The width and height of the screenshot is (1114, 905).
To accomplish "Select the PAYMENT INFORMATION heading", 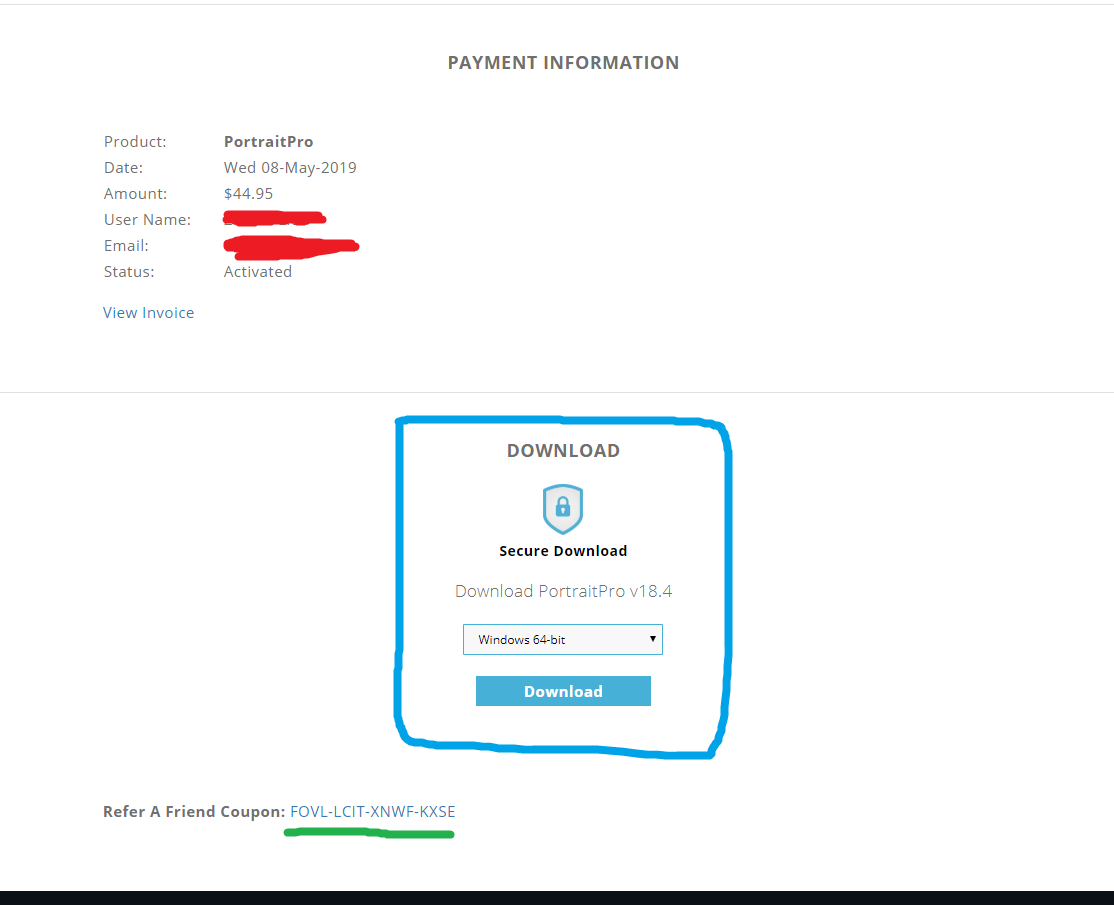I will pyautogui.click(x=563, y=63).
